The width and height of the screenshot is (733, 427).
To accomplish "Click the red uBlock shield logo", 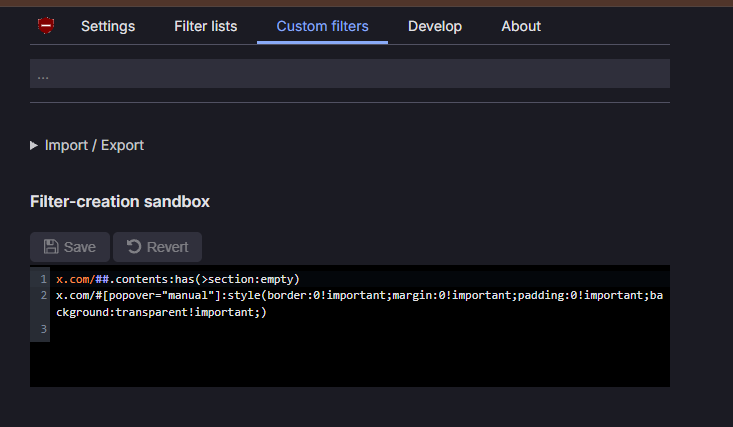I will click(x=46, y=26).
